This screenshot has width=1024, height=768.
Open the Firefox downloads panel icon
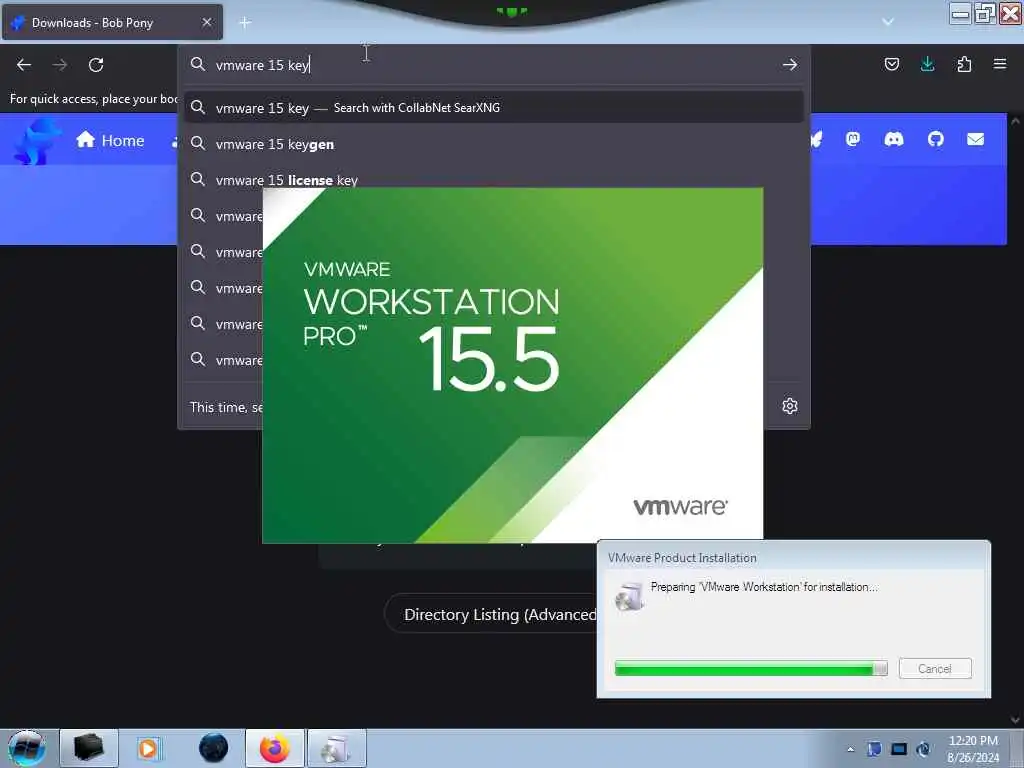click(927, 64)
